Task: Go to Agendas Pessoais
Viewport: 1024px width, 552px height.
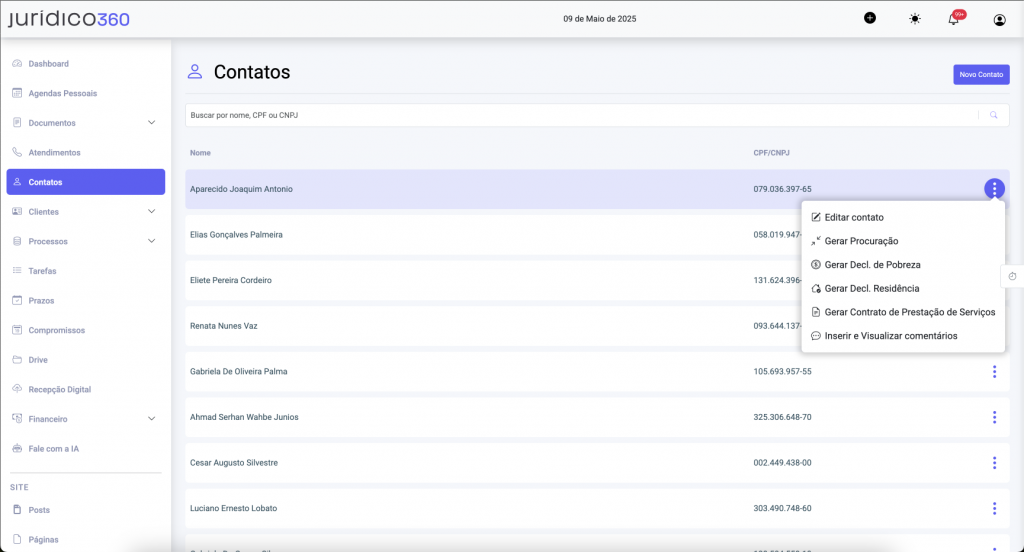Action: [63, 93]
